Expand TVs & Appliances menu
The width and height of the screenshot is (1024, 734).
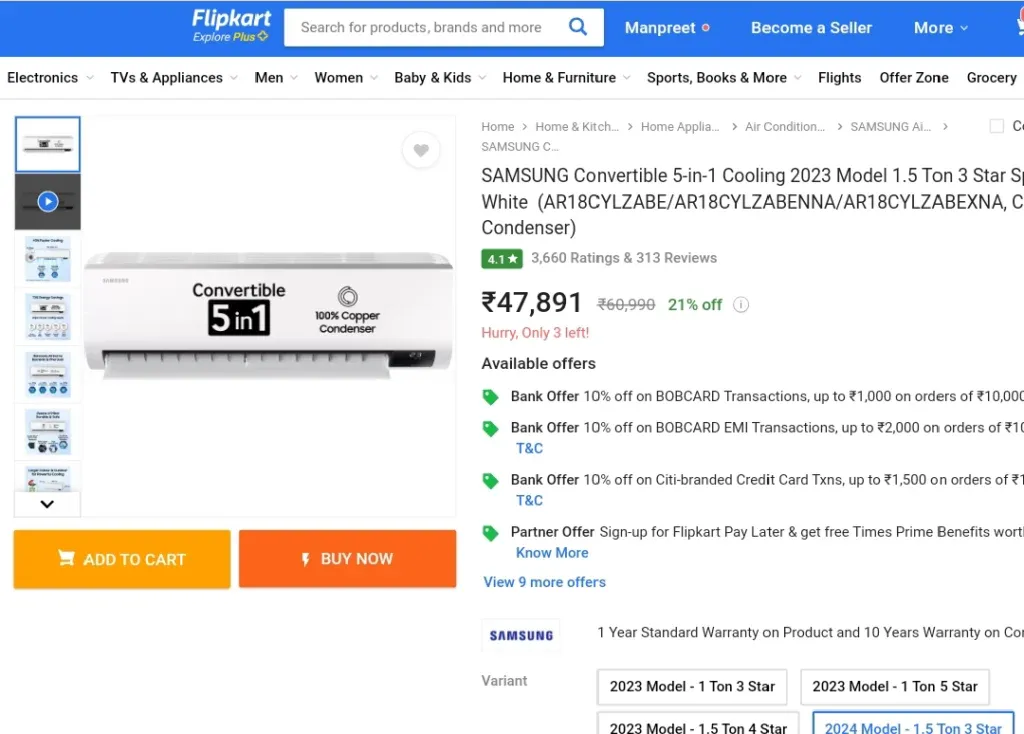pyautogui.click(x=174, y=78)
